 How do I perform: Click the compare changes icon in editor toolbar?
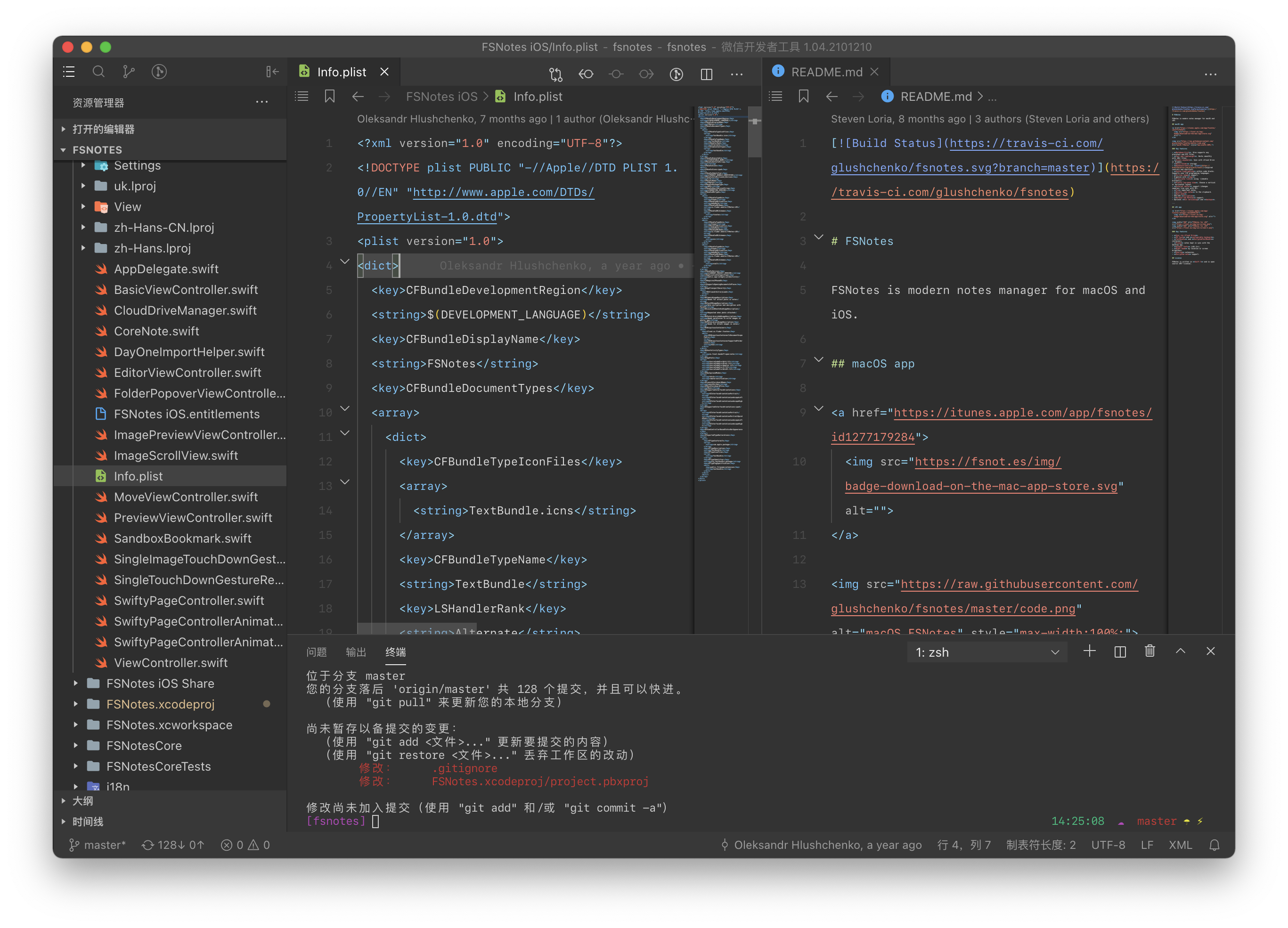pos(555,74)
